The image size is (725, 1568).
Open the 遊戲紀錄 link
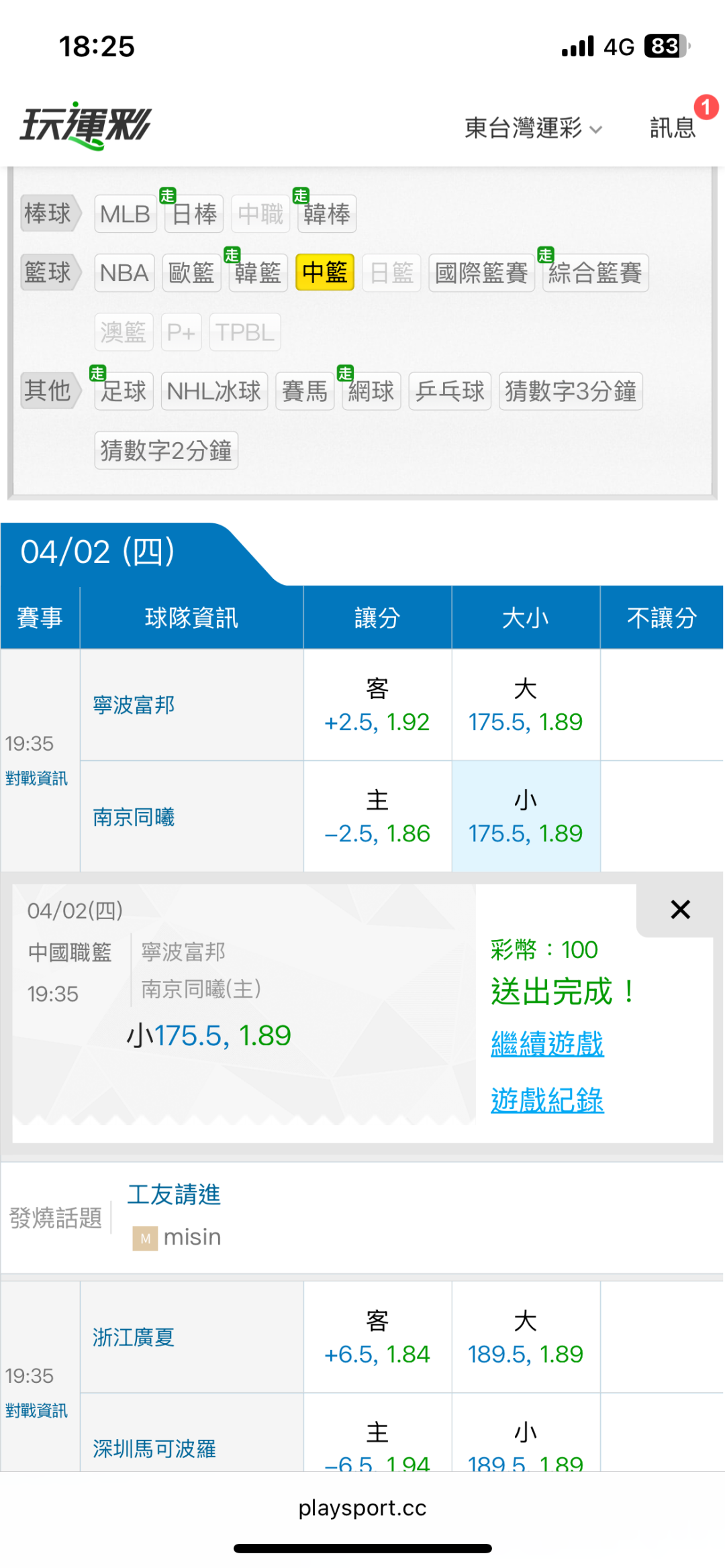[547, 1100]
